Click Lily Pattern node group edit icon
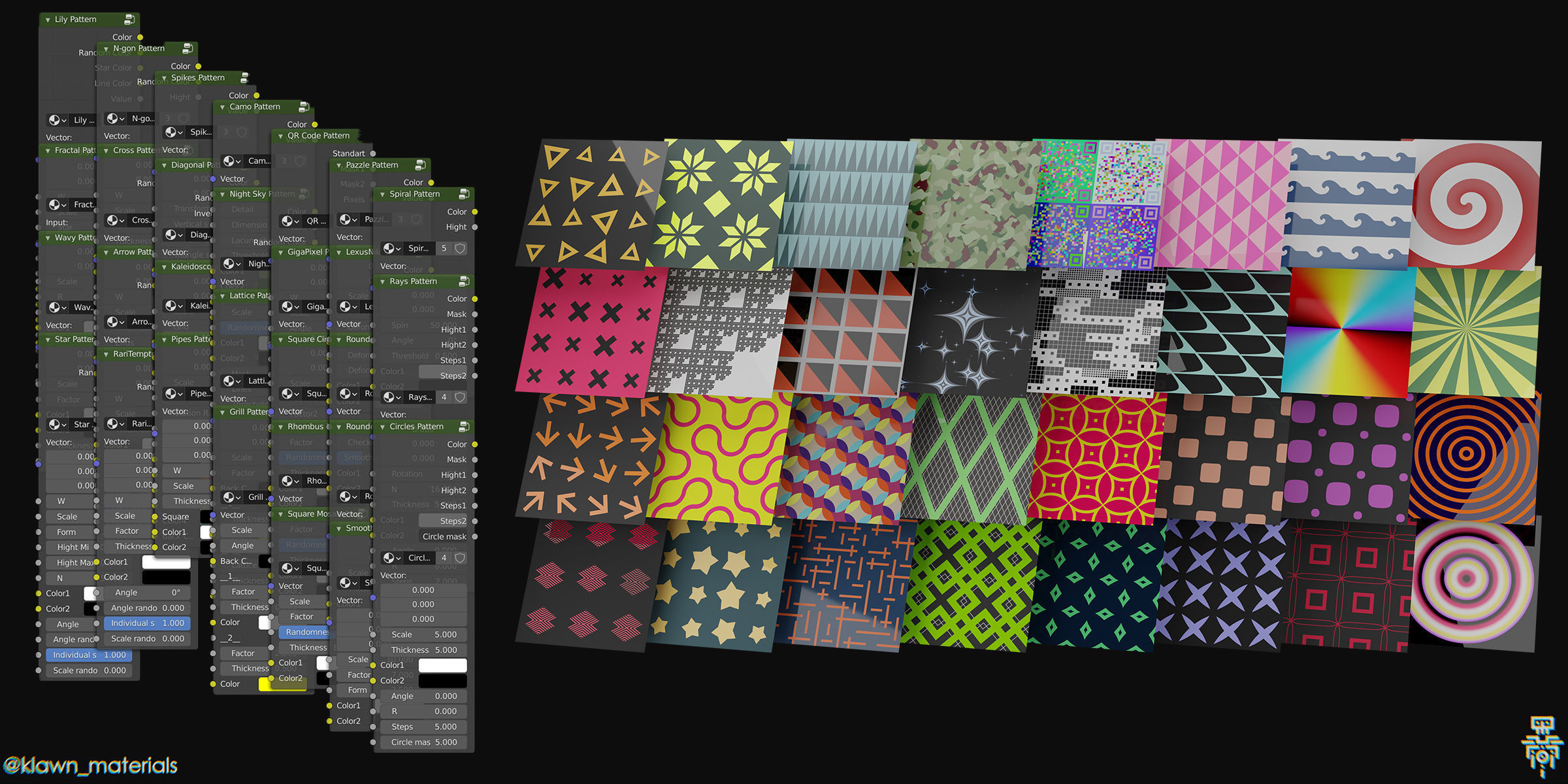The image size is (1568, 784). [x=129, y=20]
